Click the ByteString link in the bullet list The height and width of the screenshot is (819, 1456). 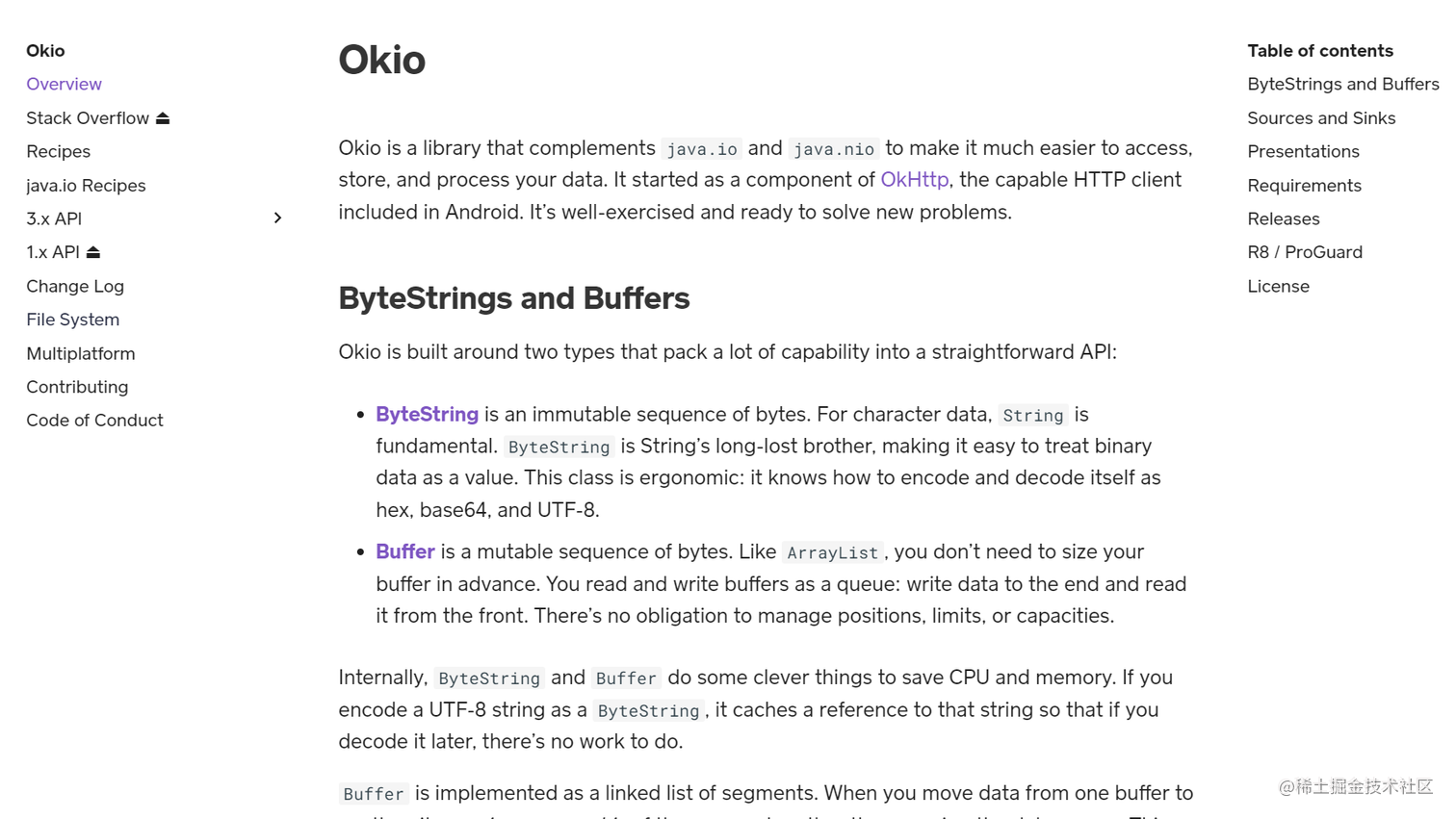(x=427, y=414)
